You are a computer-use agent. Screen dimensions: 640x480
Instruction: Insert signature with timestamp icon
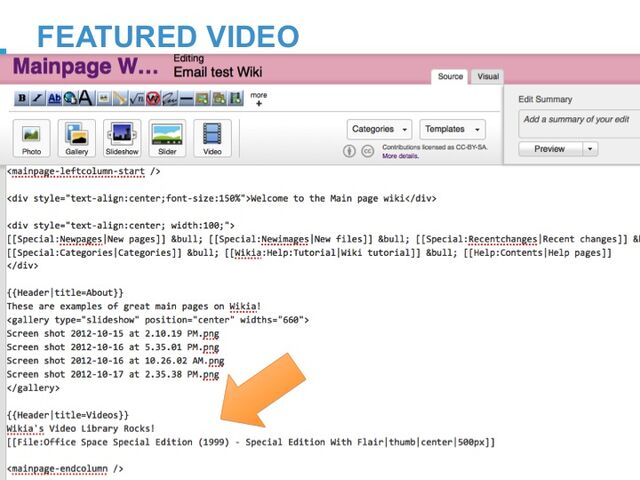click(169, 98)
